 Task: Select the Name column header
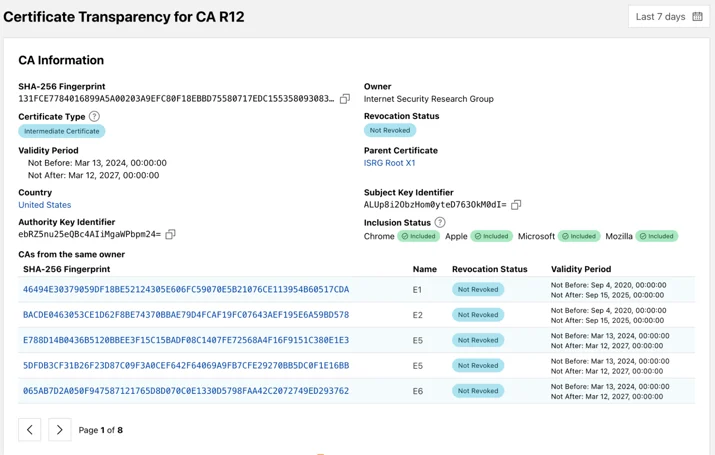[425, 269]
